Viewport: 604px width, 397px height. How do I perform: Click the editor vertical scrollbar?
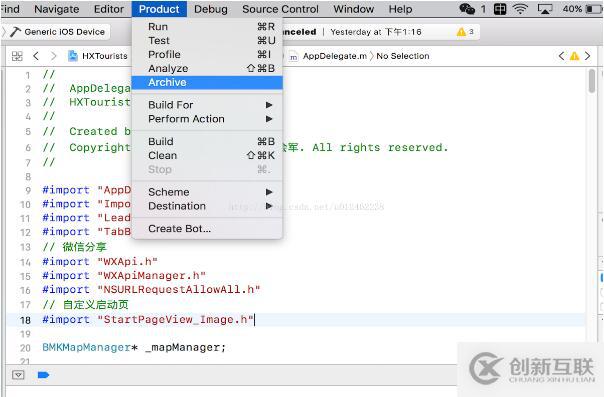click(592, 81)
